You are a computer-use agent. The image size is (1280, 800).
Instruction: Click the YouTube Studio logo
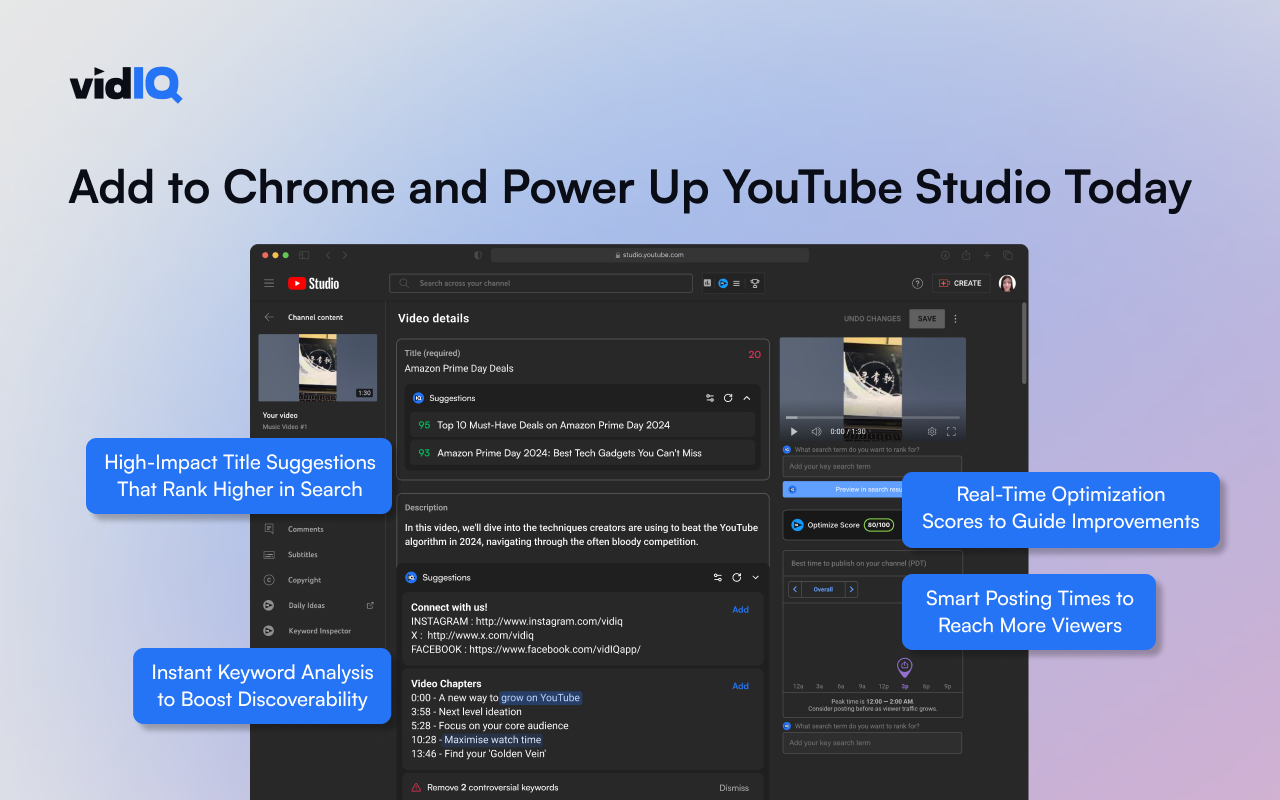pyautogui.click(x=314, y=283)
